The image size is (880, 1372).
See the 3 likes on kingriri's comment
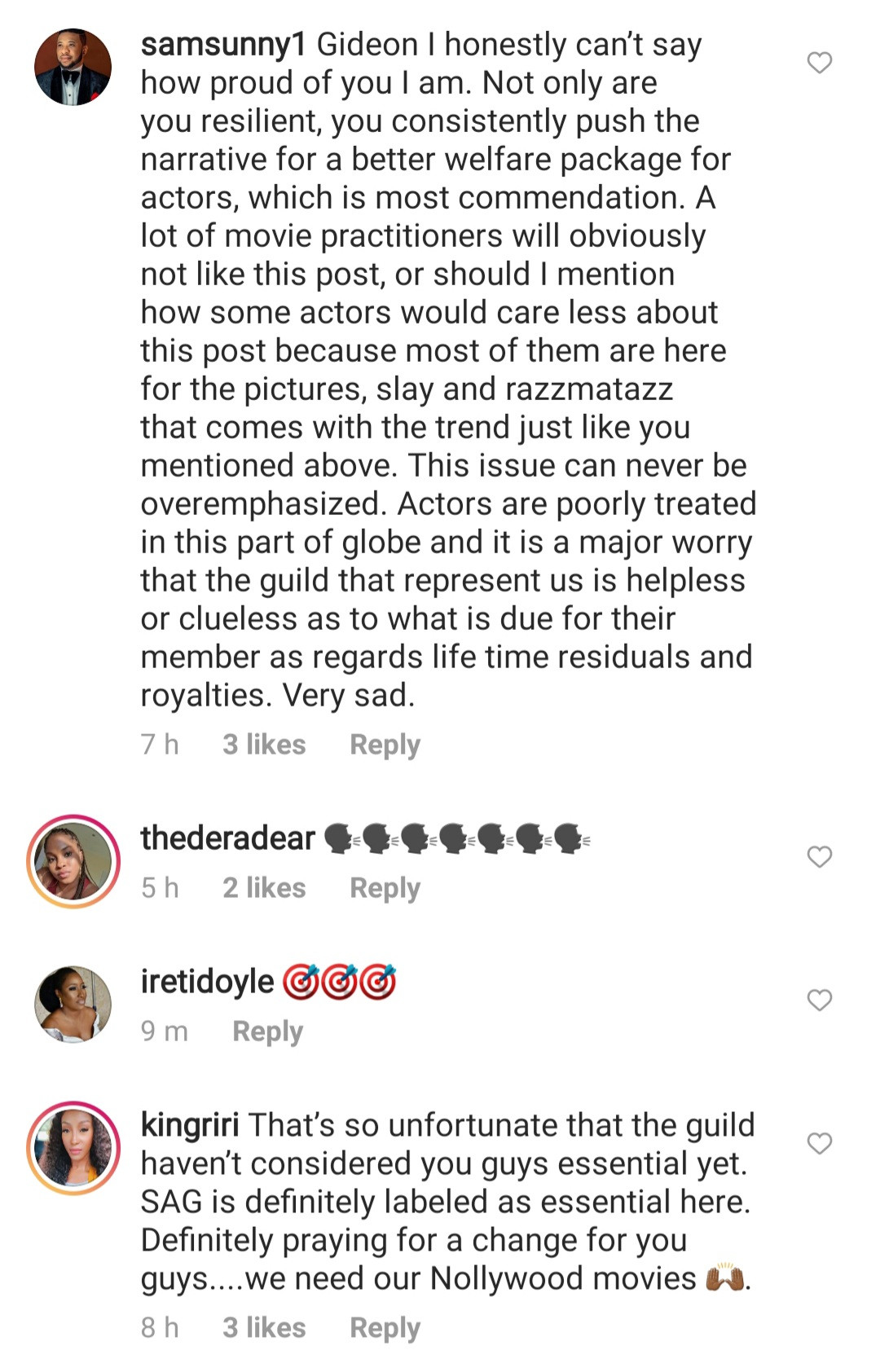point(264,1328)
